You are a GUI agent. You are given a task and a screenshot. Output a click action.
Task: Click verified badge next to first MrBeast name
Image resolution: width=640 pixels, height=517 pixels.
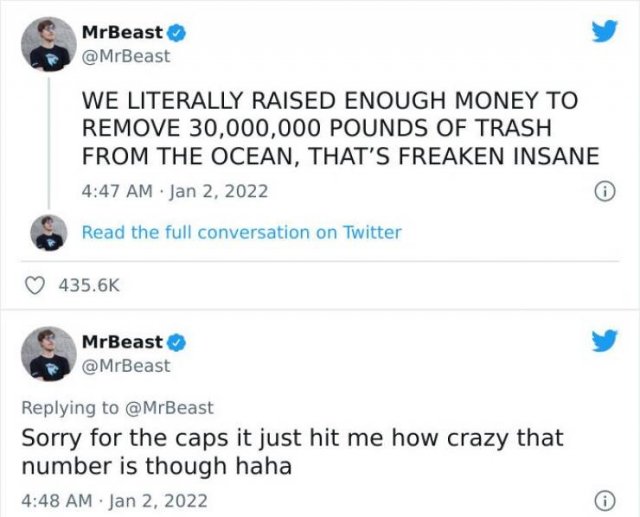(x=176, y=33)
